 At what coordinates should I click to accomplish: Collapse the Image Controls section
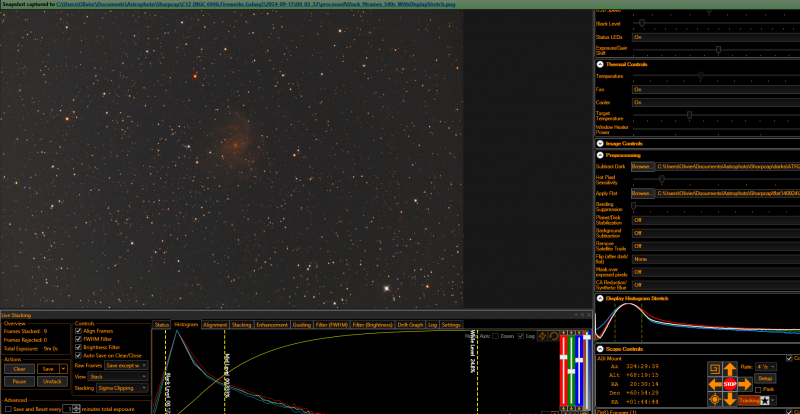click(x=600, y=143)
